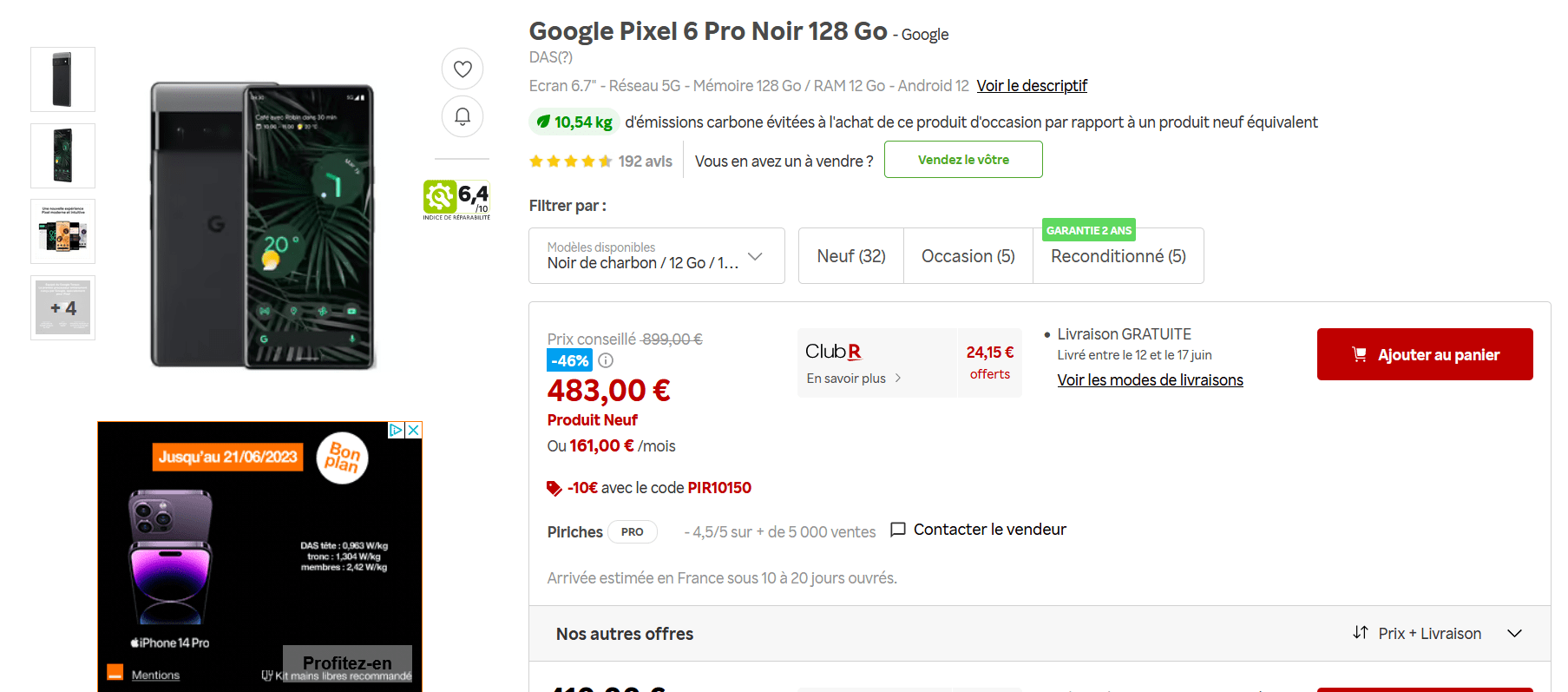Open the Modèles disponibles dropdown
1568x692 pixels.
[656, 256]
